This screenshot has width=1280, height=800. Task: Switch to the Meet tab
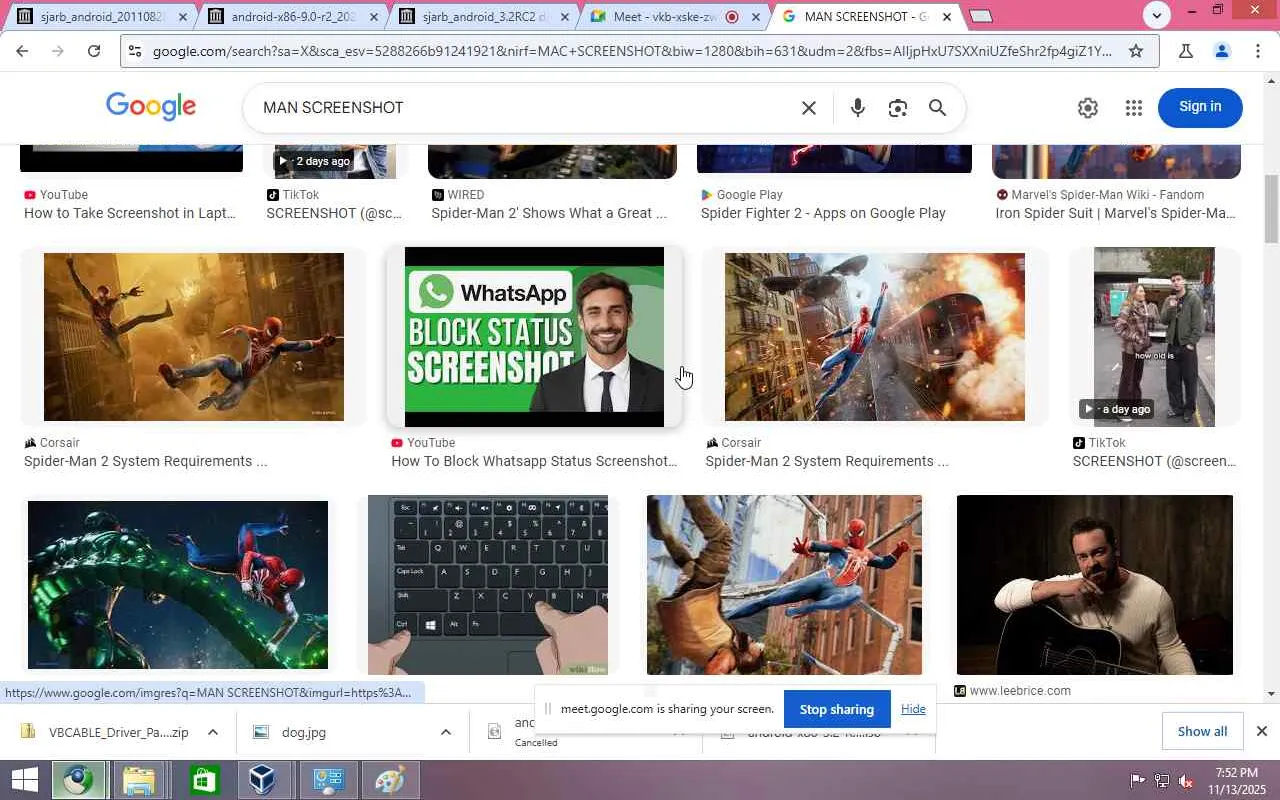coord(675,17)
